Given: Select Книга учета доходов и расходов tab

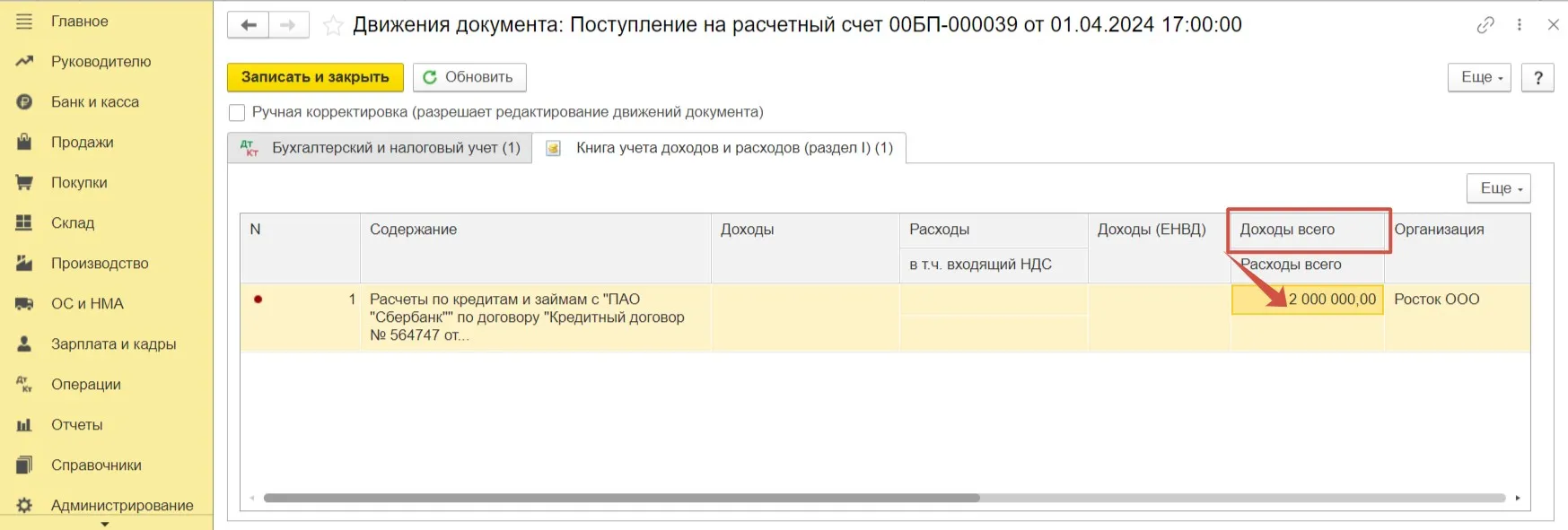Looking at the screenshot, I should (720, 148).
